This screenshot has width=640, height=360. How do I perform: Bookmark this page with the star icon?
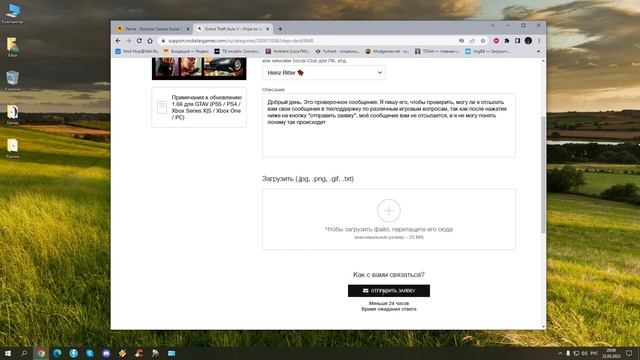(x=483, y=41)
